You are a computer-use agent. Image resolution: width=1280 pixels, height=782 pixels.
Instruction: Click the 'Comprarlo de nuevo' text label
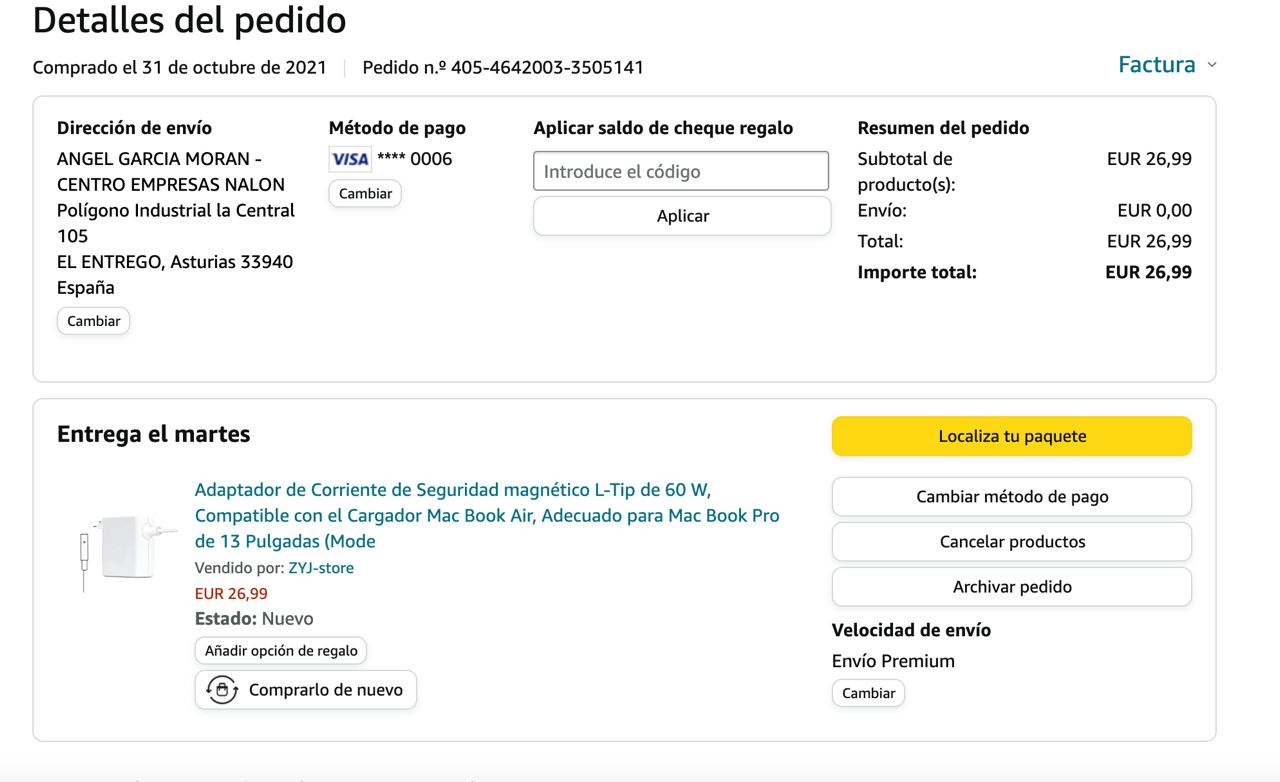pos(325,690)
